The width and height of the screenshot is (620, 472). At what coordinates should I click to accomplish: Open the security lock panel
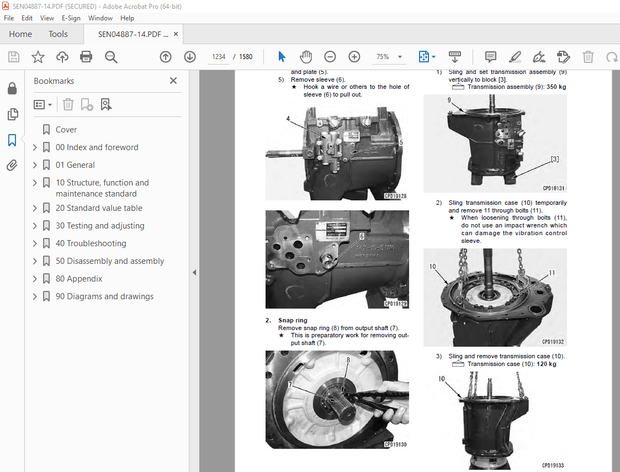pyautogui.click(x=12, y=88)
